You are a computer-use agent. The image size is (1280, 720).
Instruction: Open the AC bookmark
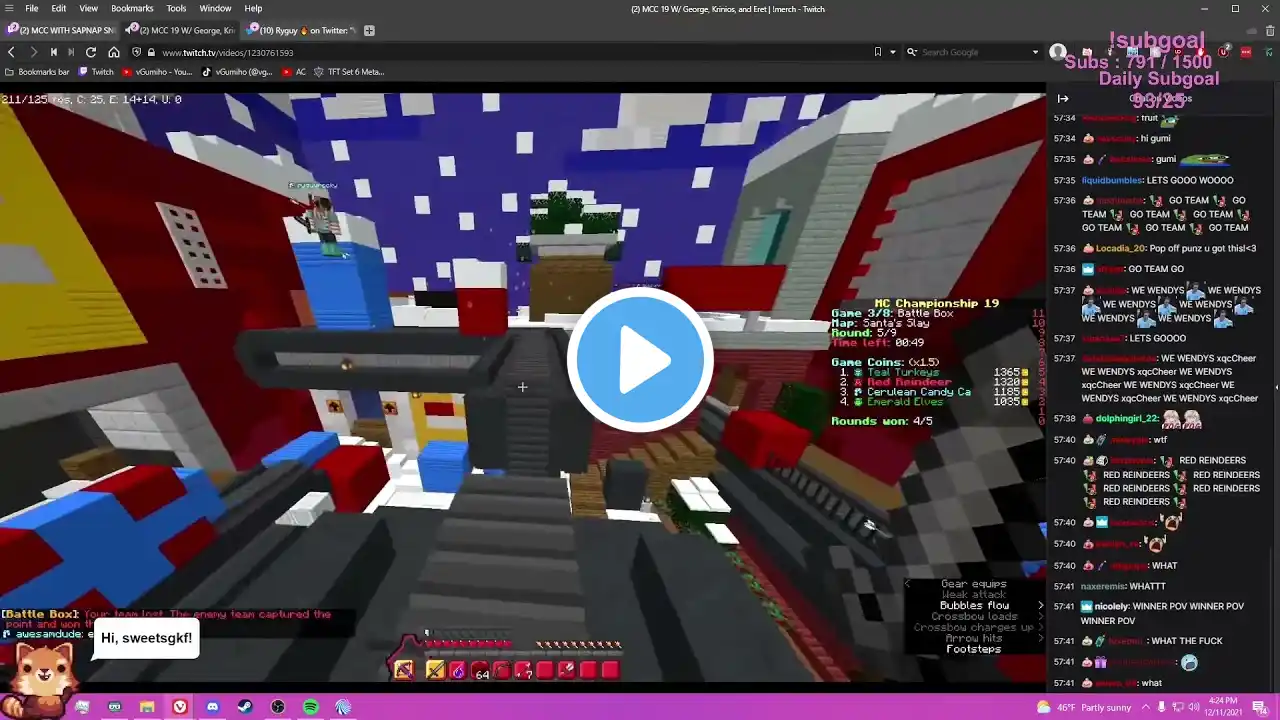click(294, 72)
